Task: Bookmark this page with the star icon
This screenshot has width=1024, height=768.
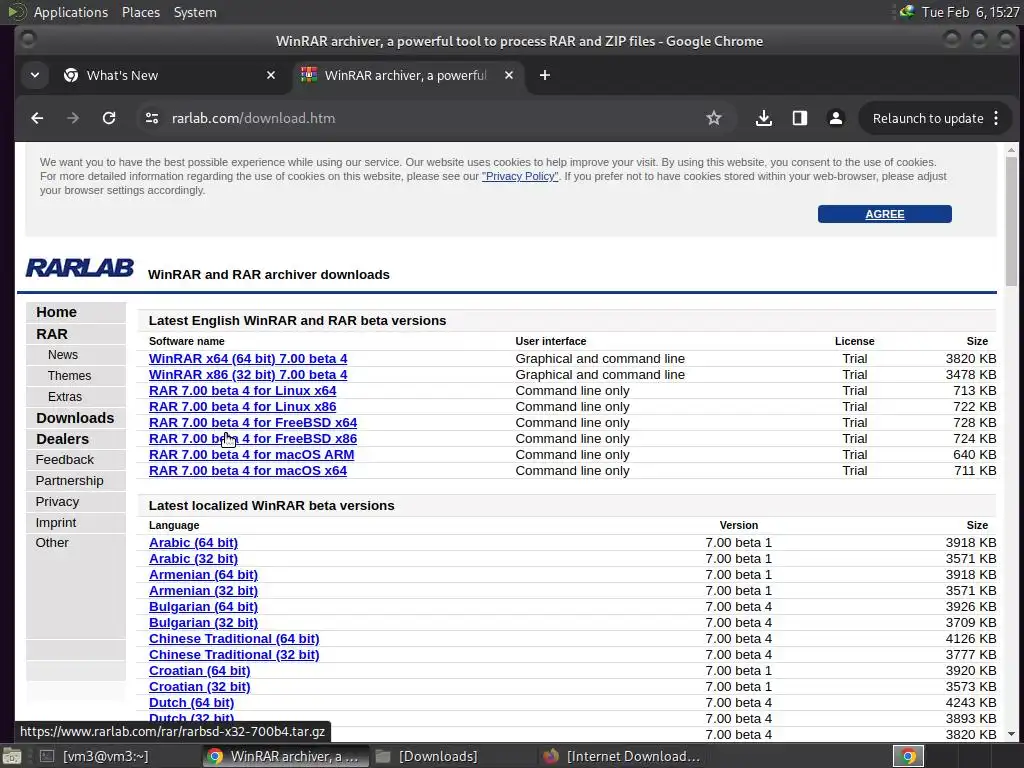Action: click(714, 118)
